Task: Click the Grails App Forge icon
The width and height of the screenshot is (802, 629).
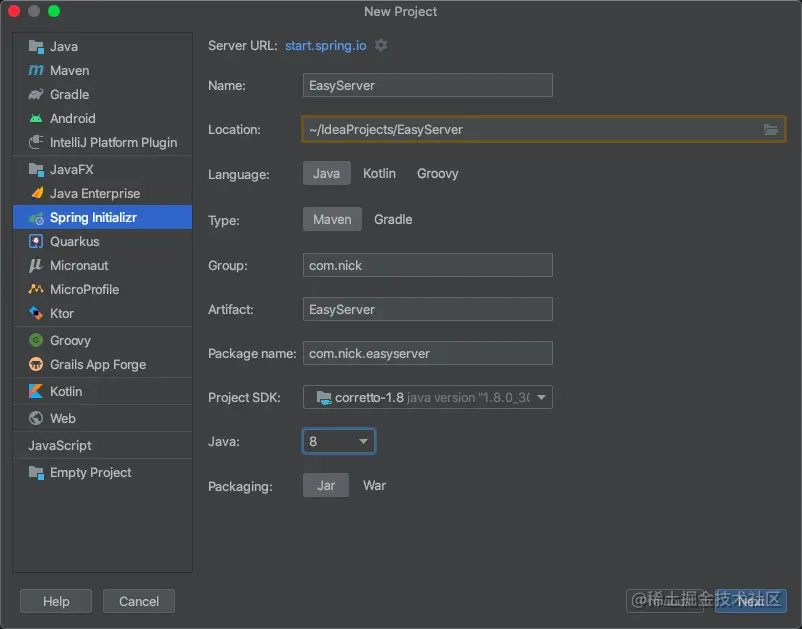Action: (x=36, y=364)
